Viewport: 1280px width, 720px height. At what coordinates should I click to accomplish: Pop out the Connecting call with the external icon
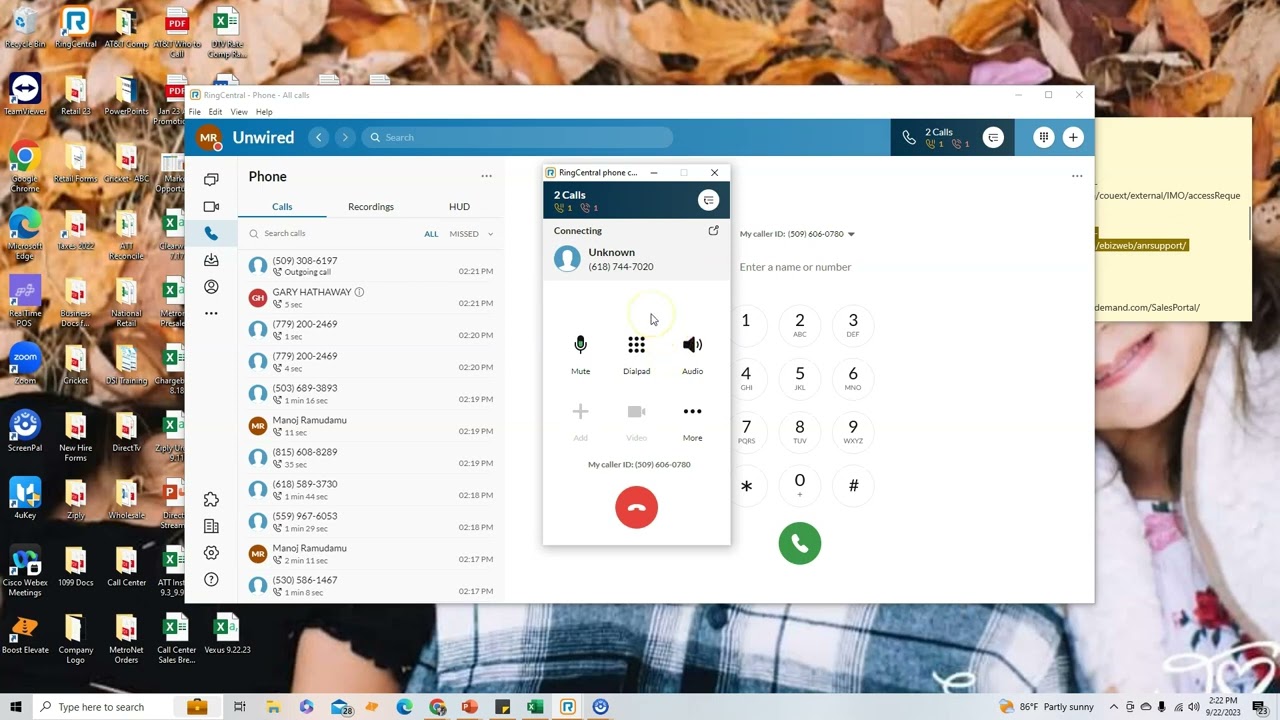(x=713, y=231)
